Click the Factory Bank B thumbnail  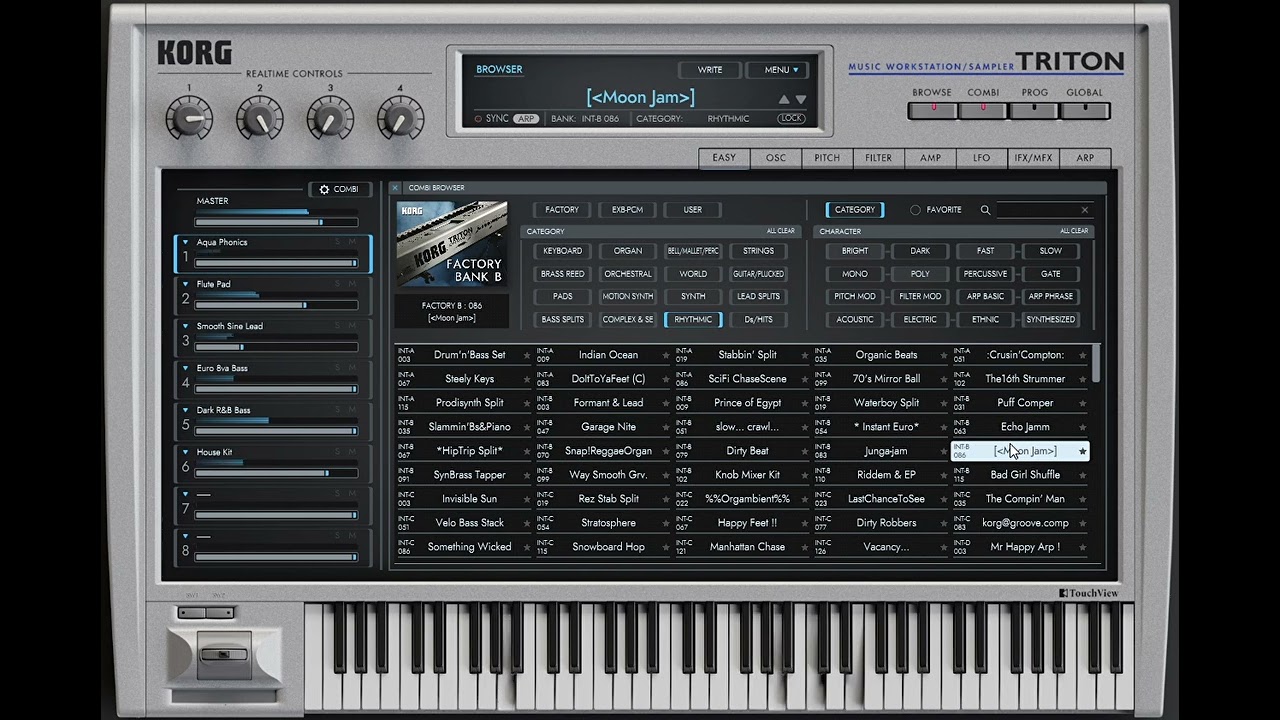coord(451,244)
